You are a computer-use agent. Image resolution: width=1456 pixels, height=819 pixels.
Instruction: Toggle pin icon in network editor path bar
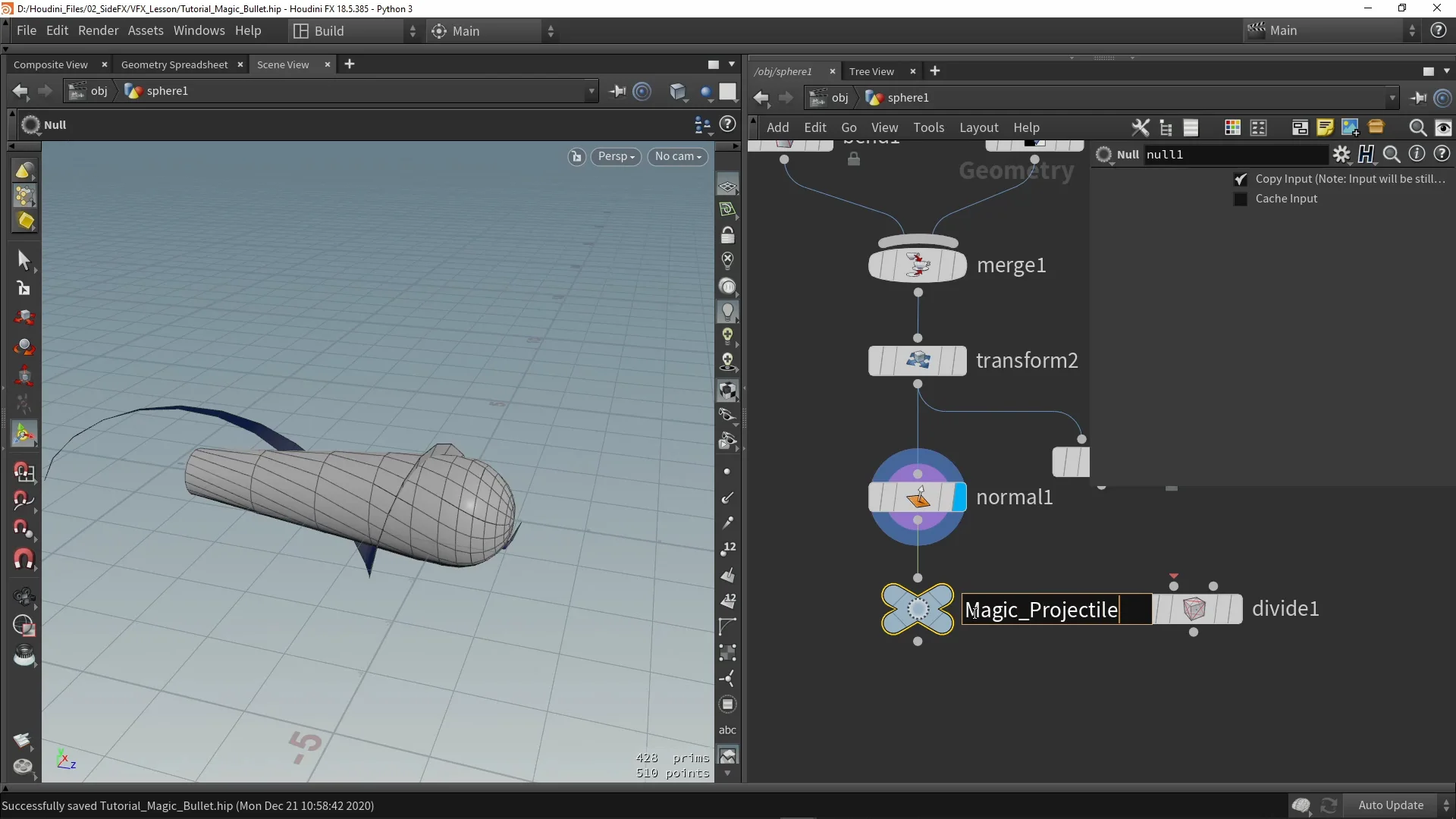[x=1417, y=98]
